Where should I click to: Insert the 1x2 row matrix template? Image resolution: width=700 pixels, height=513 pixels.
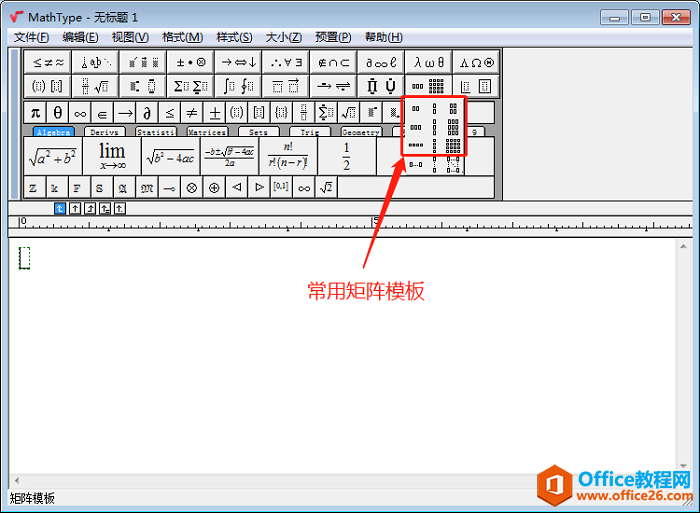(x=416, y=108)
